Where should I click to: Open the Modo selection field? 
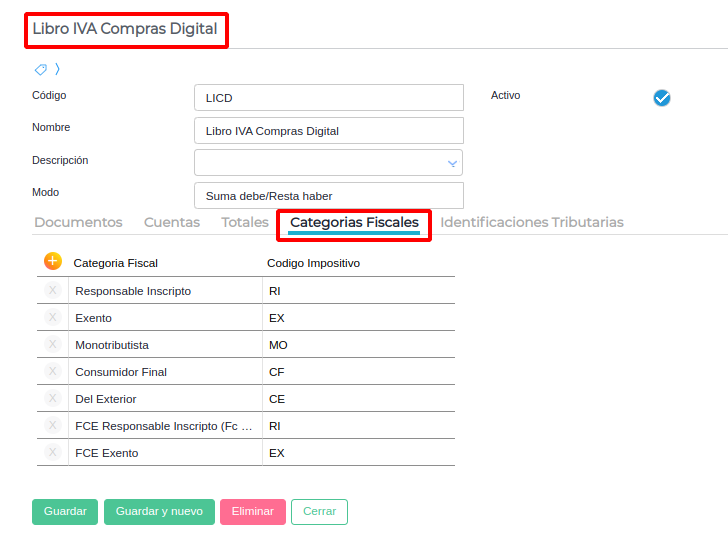tap(328, 195)
